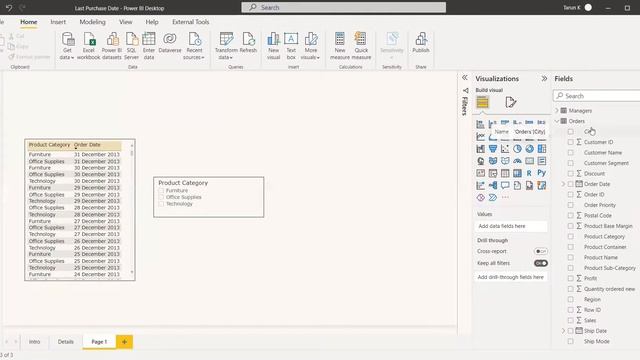Select the Build visual fields icon
This screenshot has height=360, width=640.
[x=482, y=102]
